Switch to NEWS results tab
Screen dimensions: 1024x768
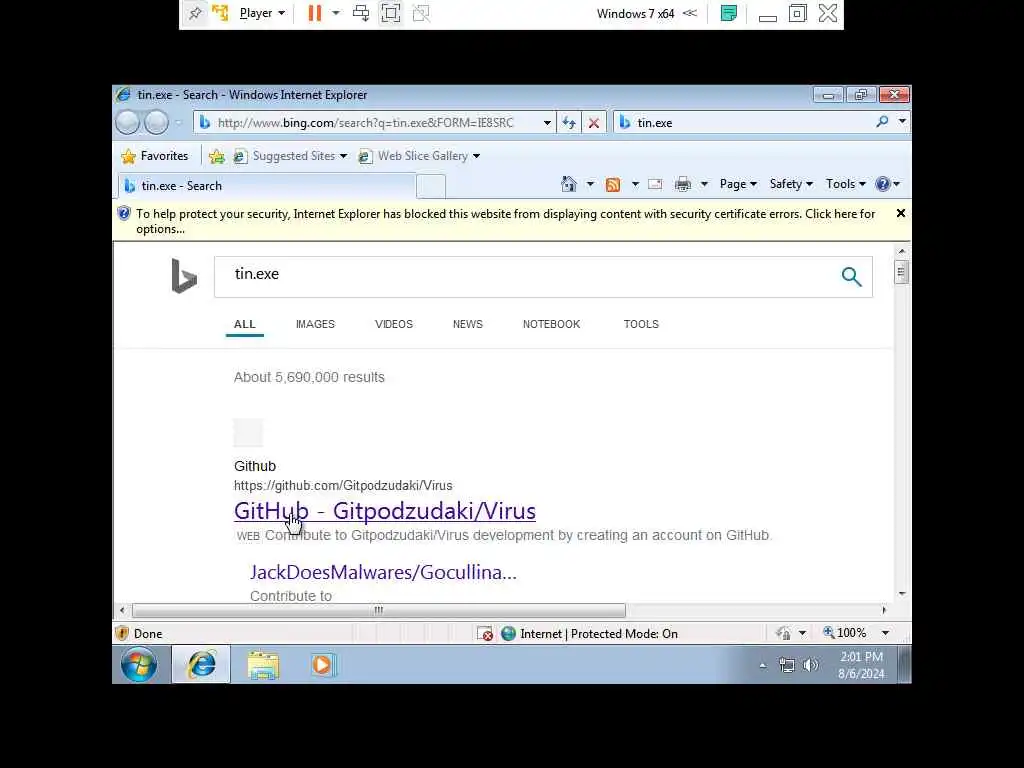click(468, 325)
